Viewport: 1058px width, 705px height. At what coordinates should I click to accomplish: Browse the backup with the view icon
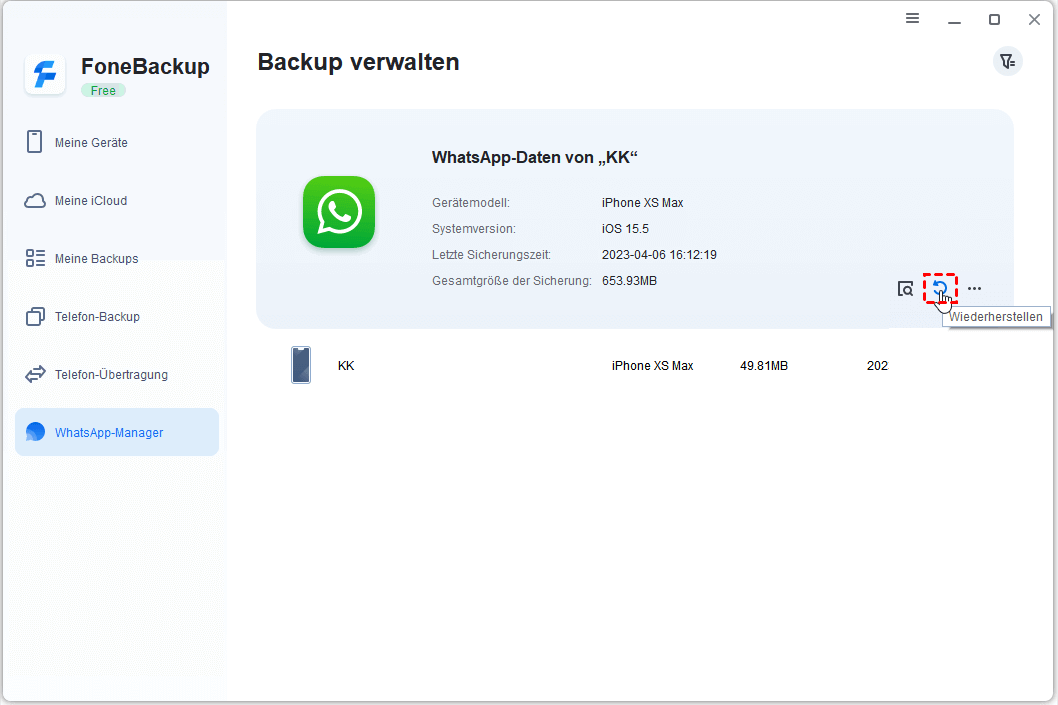click(906, 289)
